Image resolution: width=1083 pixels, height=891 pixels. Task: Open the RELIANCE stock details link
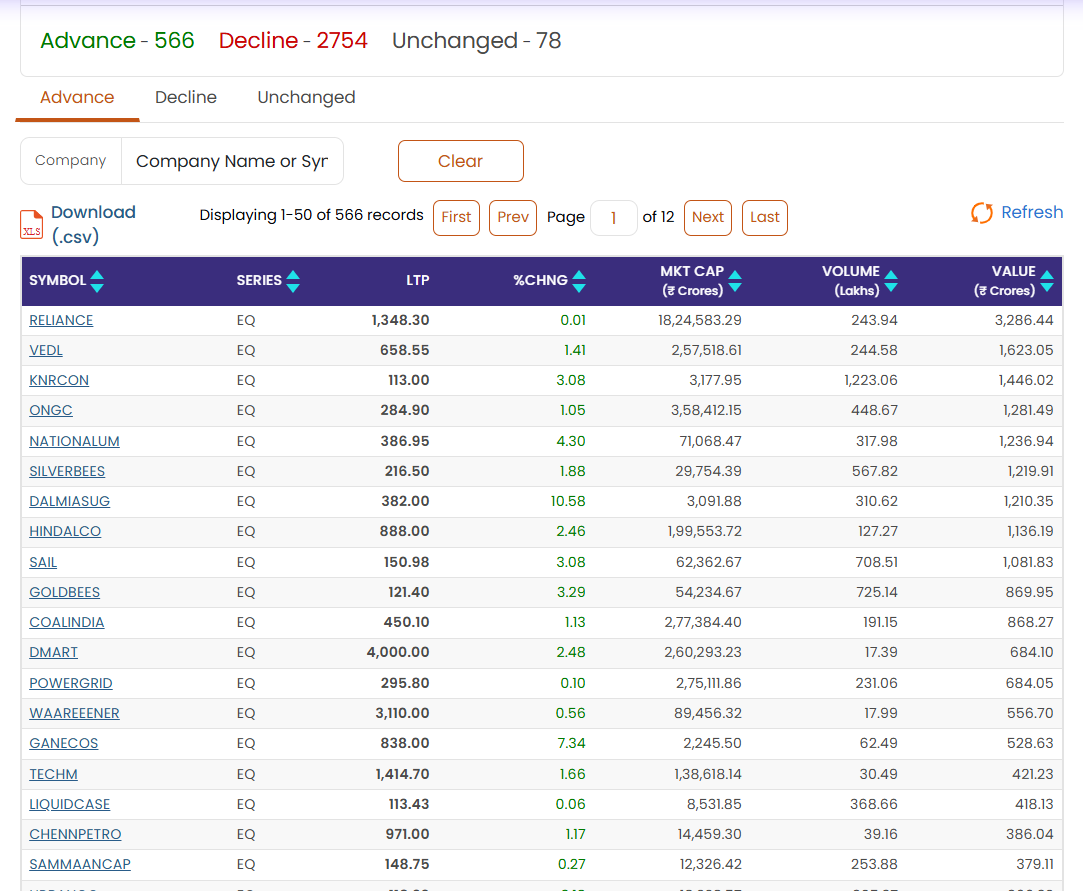[61, 320]
